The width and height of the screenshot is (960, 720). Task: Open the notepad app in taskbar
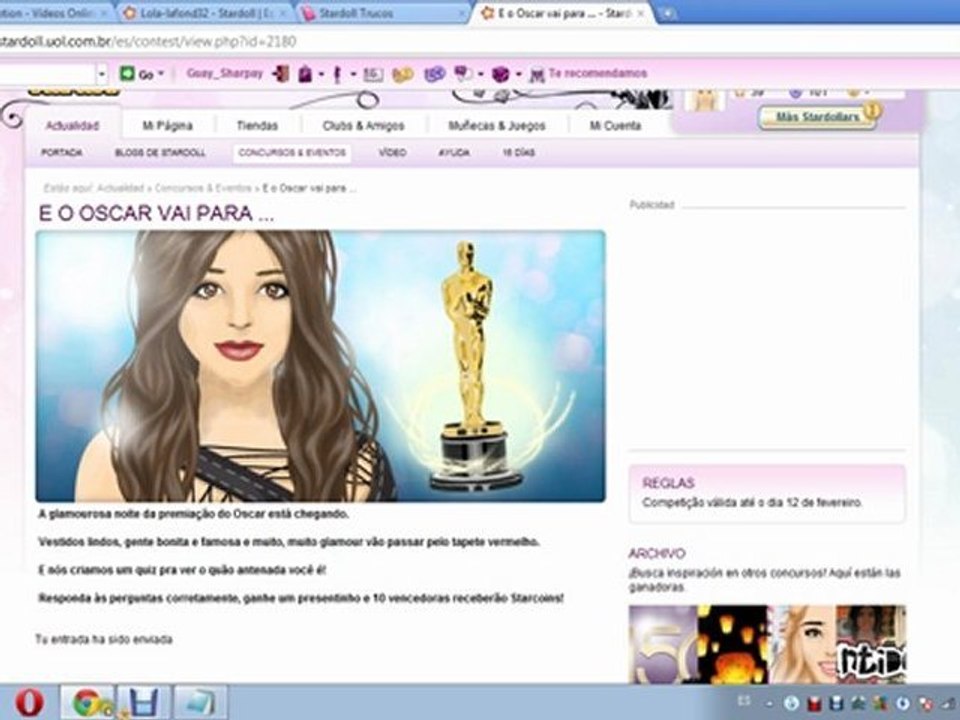pyautogui.click(x=200, y=702)
